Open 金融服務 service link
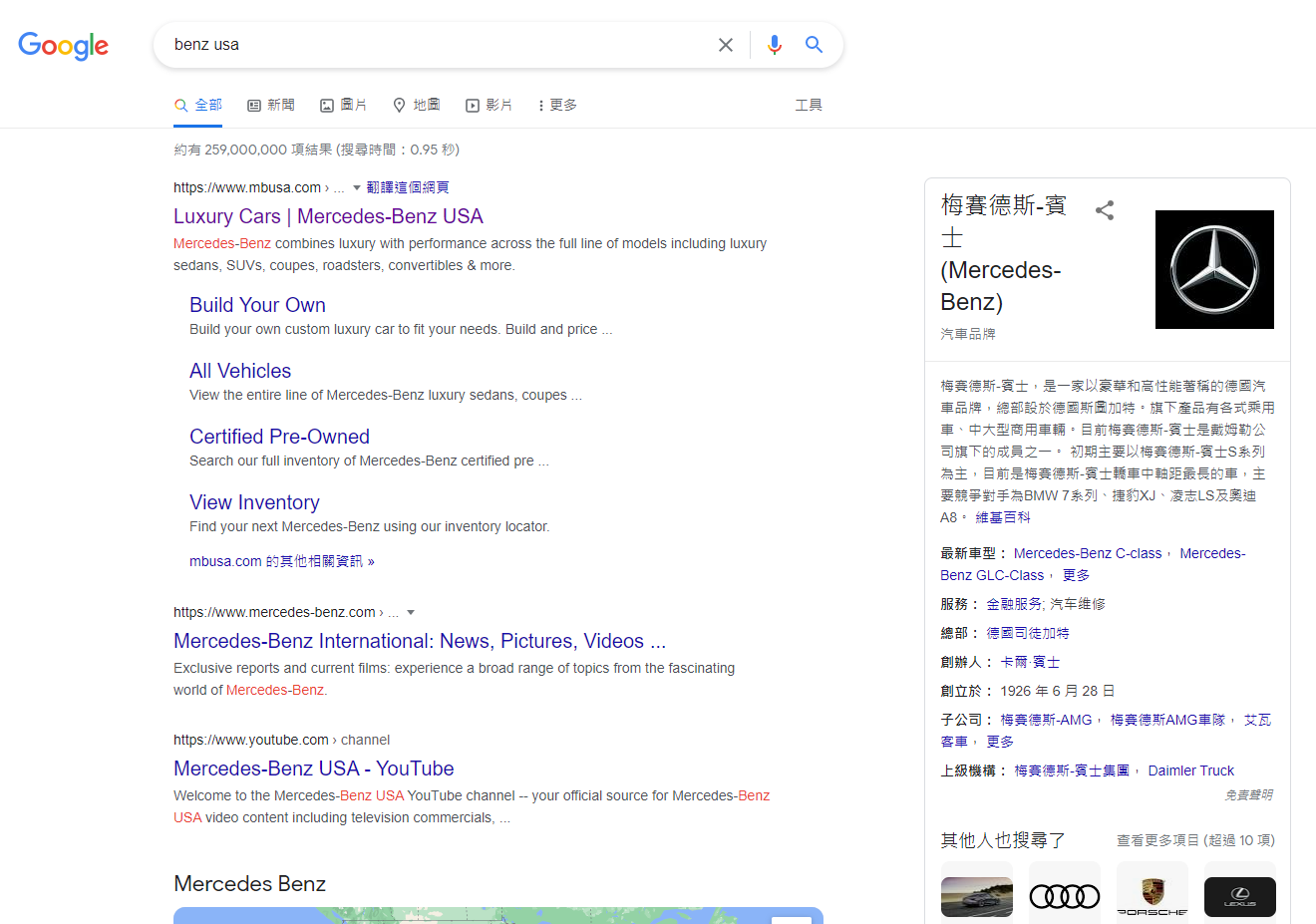The height and width of the screenshot is (924, 1316). point(1014,604)
